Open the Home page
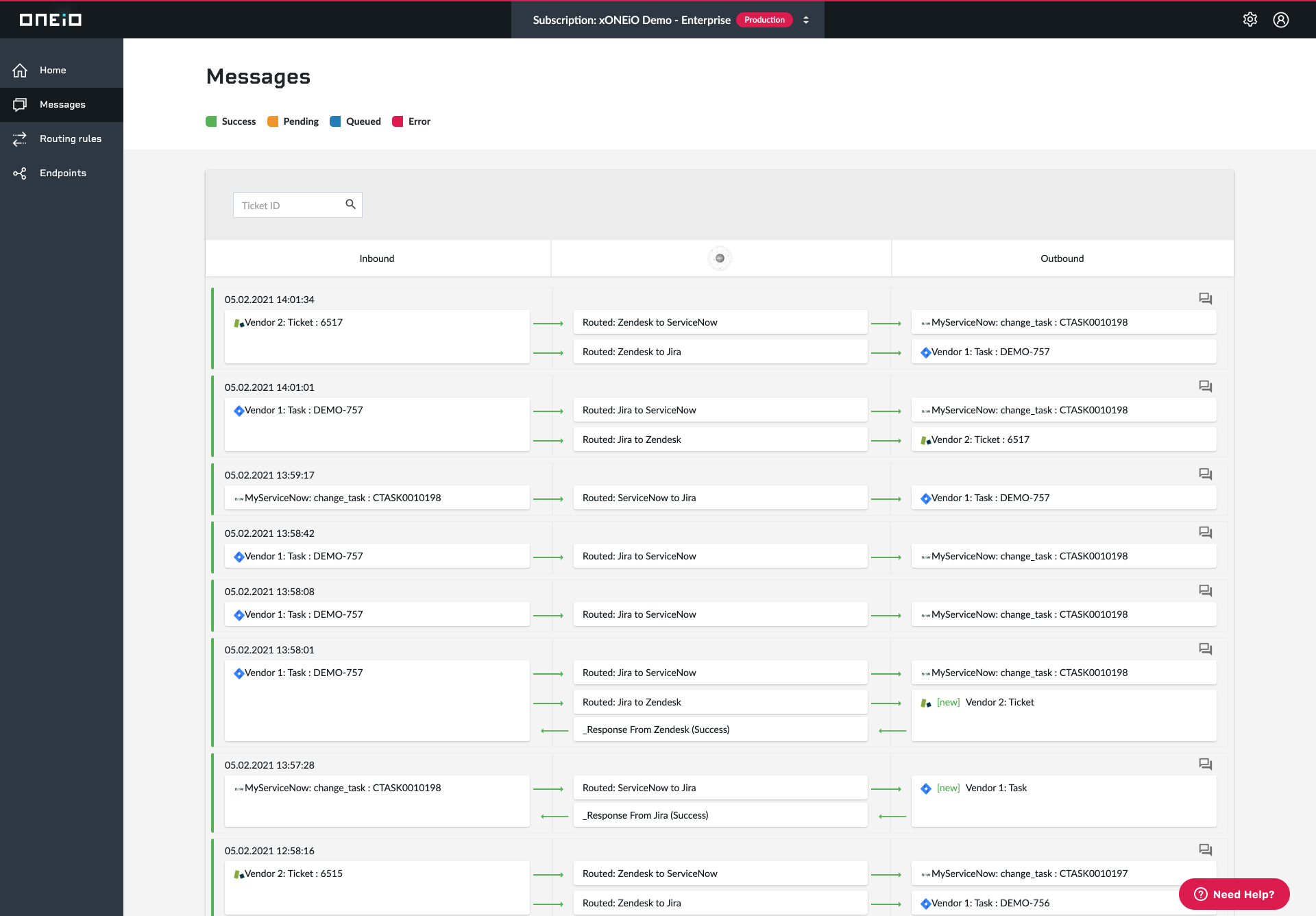The image size is (1316, 916). (62, 70)
